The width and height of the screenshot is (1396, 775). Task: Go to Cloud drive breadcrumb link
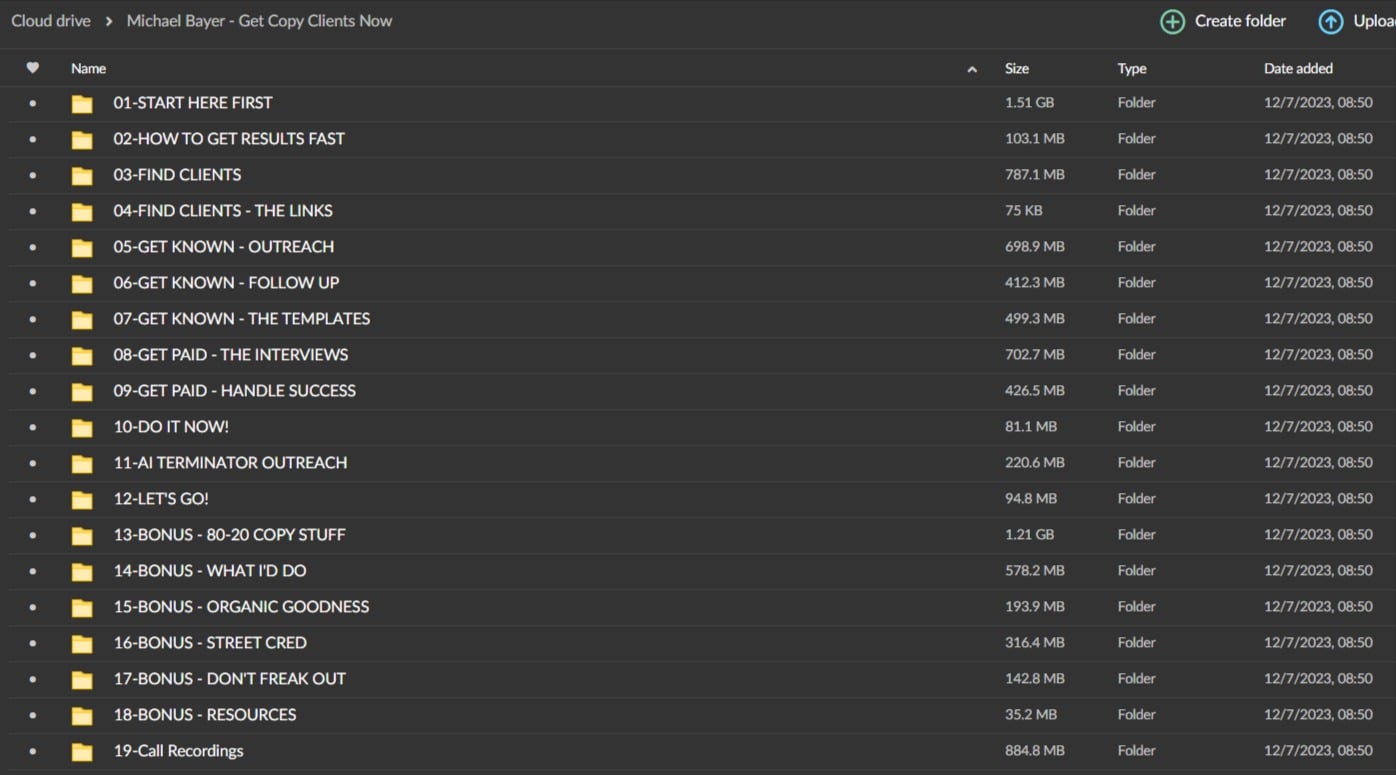[x=51, y=21]
